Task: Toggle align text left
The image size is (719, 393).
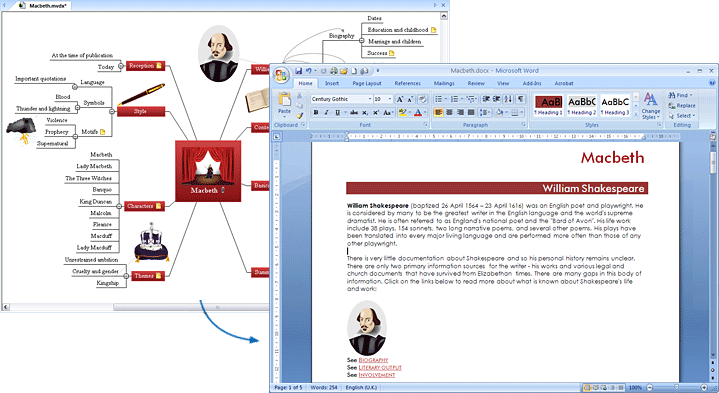Action: click(438, 112)
